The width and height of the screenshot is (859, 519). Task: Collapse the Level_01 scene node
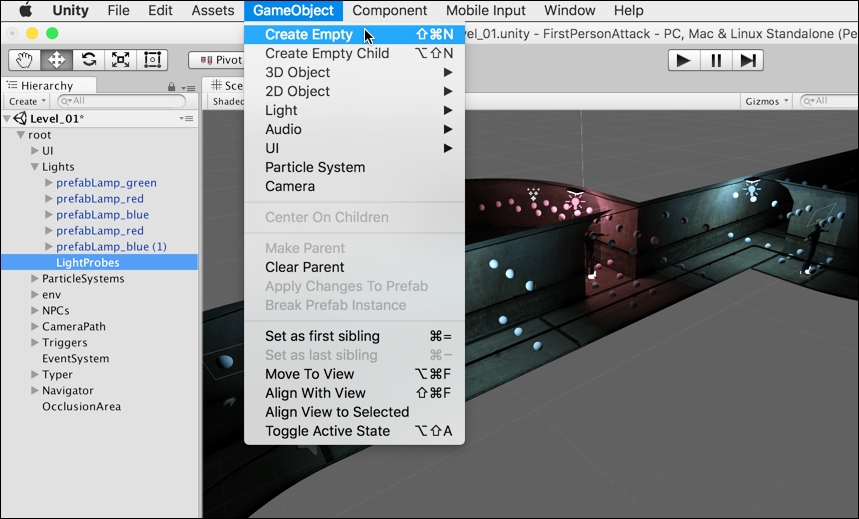pyautogui.click(x=7, y=118)
